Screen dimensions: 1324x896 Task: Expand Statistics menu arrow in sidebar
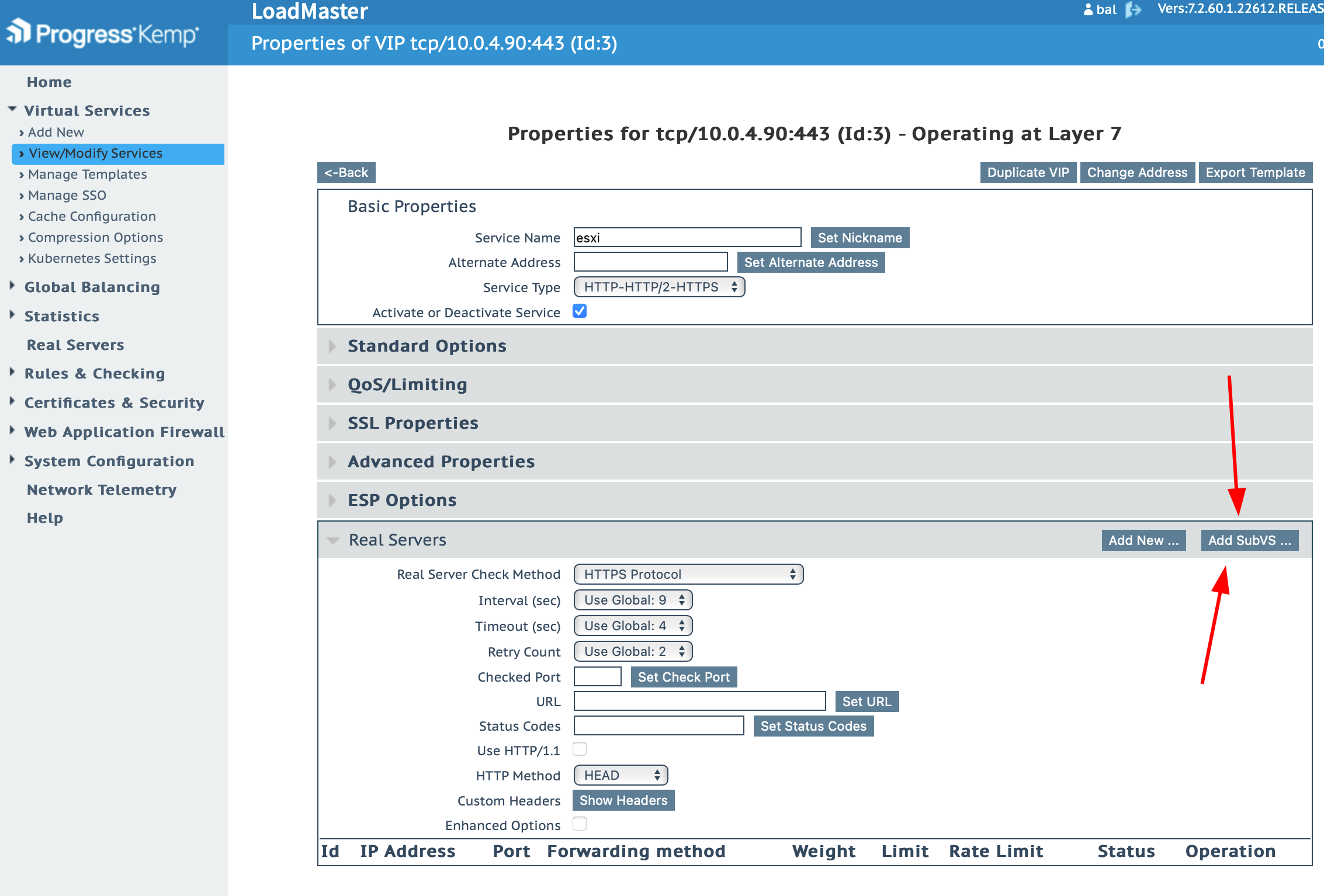click(12, 315)
